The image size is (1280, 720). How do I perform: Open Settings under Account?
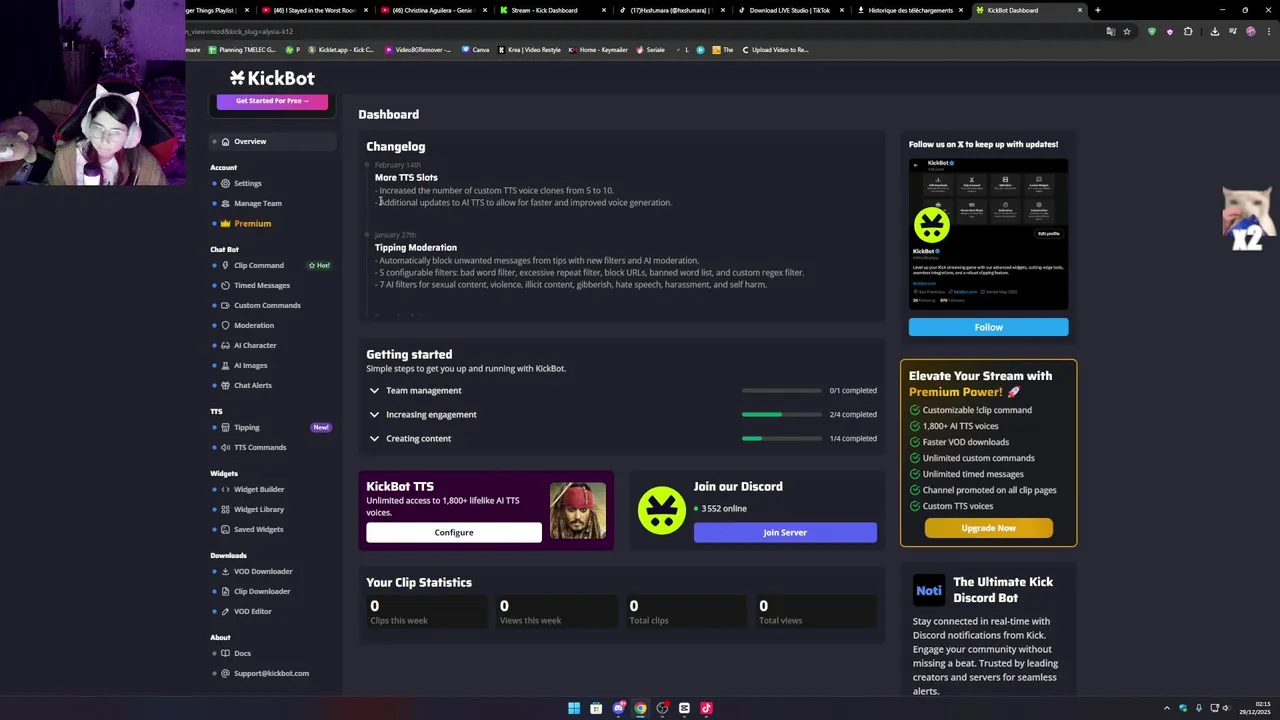[247, 183]
